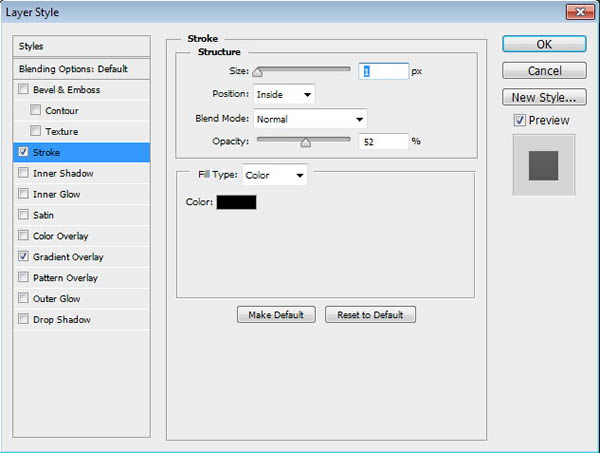Open the Position dropdown
This screenshot has height=453, width=600.
tap(284, 94)
